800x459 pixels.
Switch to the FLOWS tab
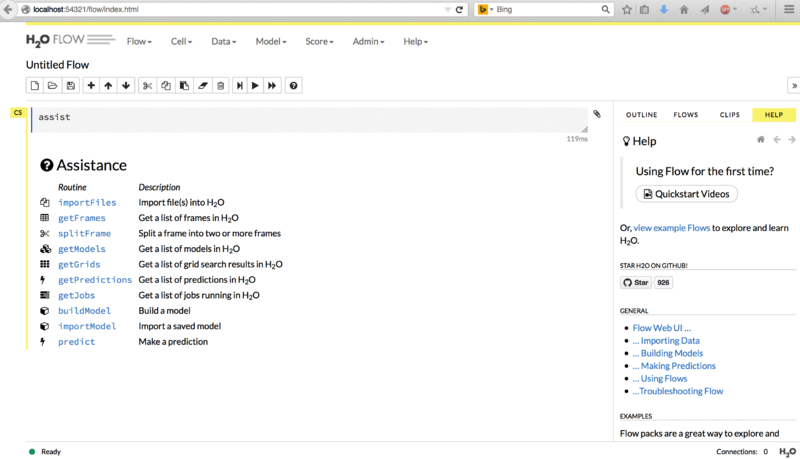coord(685,115)
